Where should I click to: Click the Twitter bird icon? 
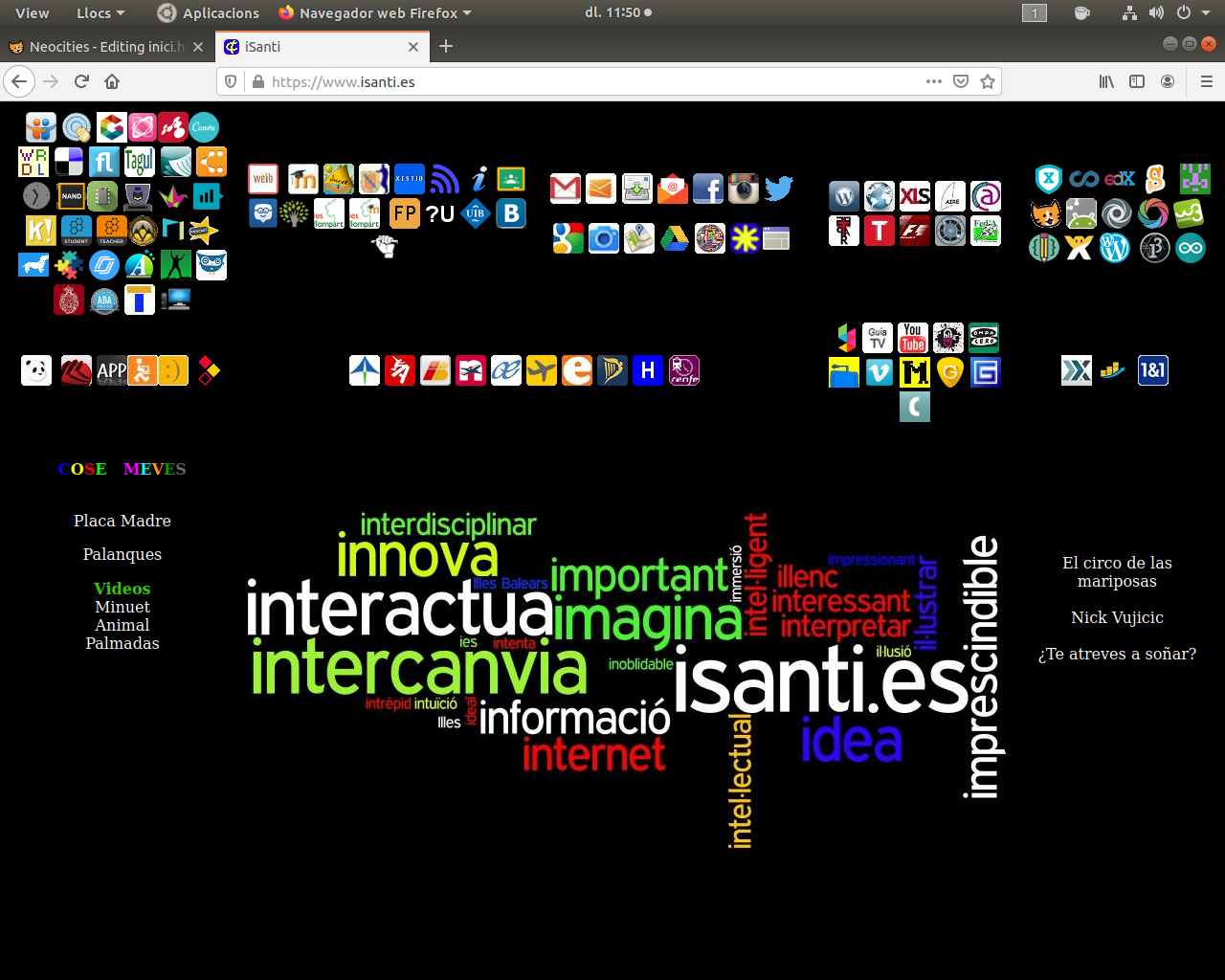tap(779, 189)
